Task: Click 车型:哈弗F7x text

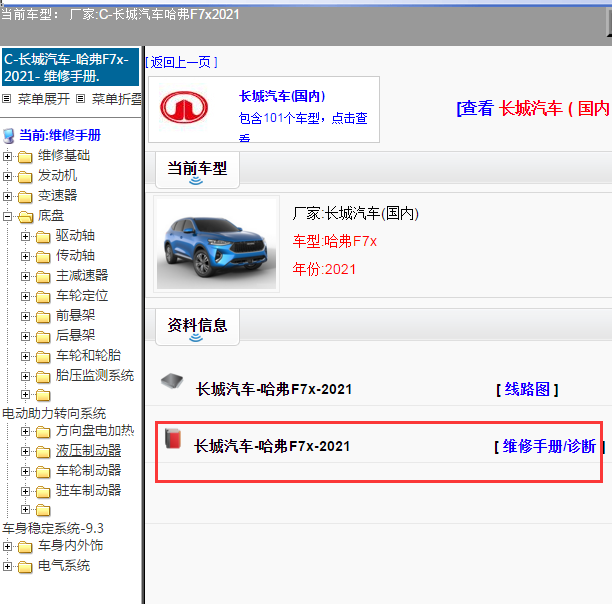Action: click(335, 242)
